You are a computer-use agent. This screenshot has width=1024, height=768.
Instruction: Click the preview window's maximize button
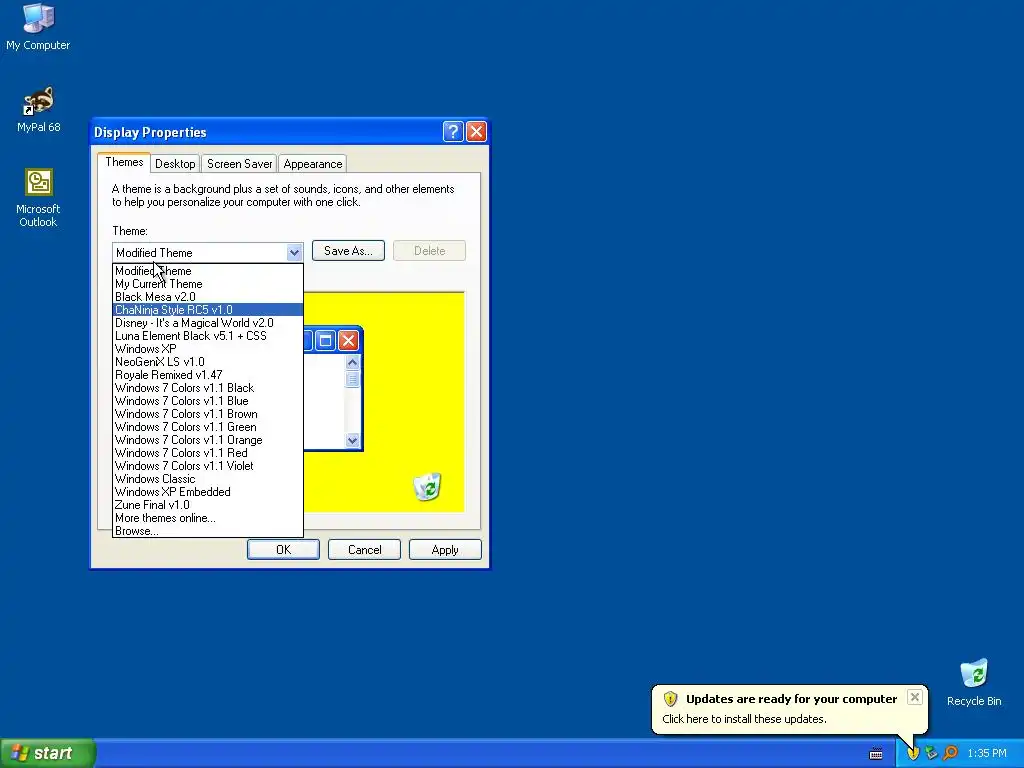tap(325, 340)
